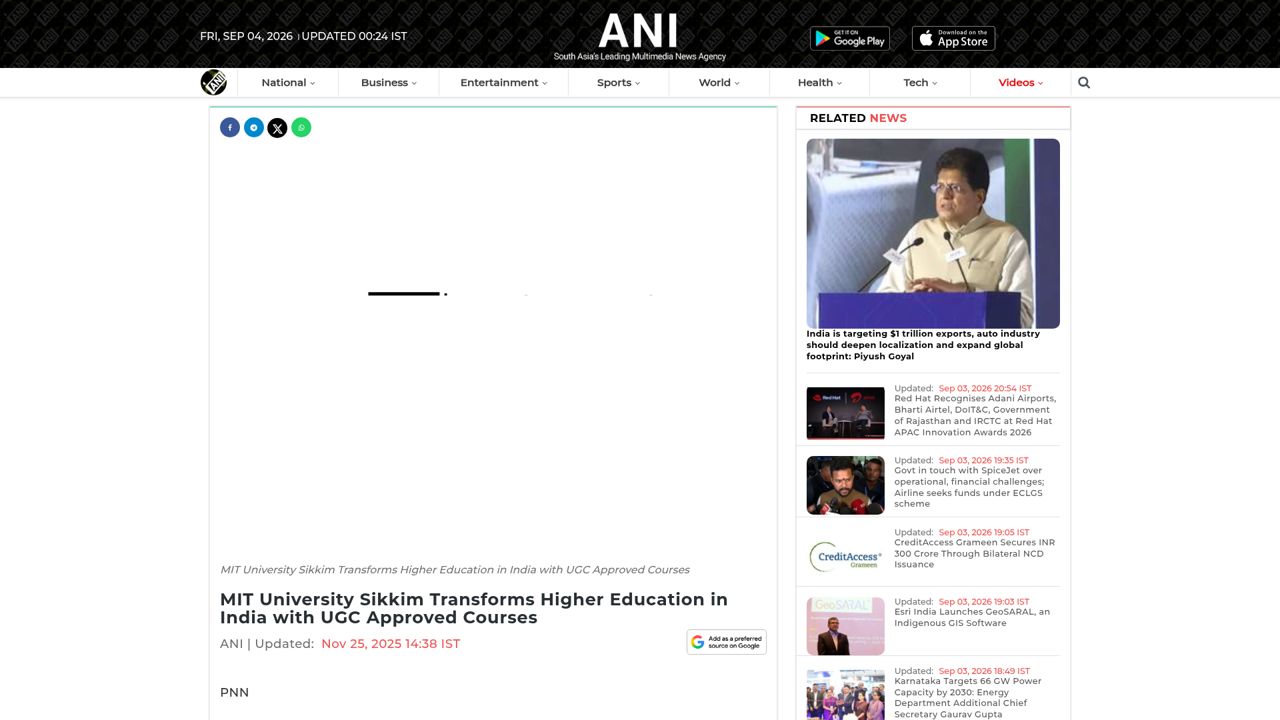Click the PNN source text
Screen dimensions: 1280x720
pos(234,692)
